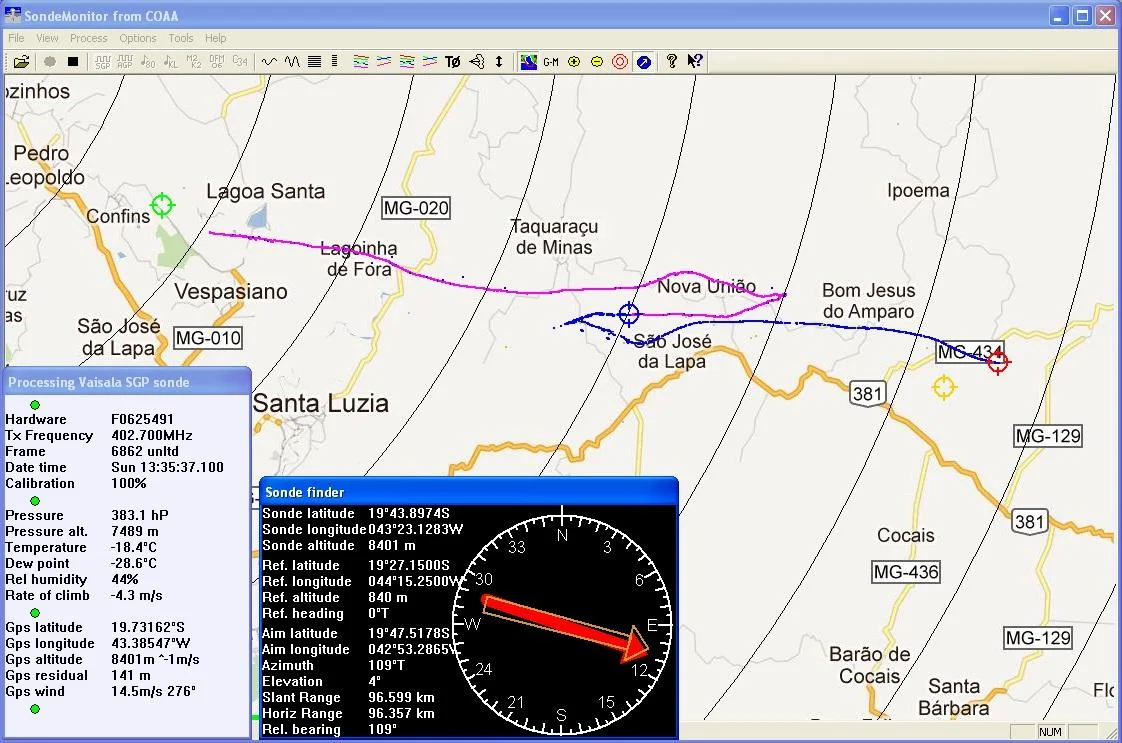This screenshot has width=1122, height=743.
Task: Select the 80 sonde type icon
Action: pos(148,62)
